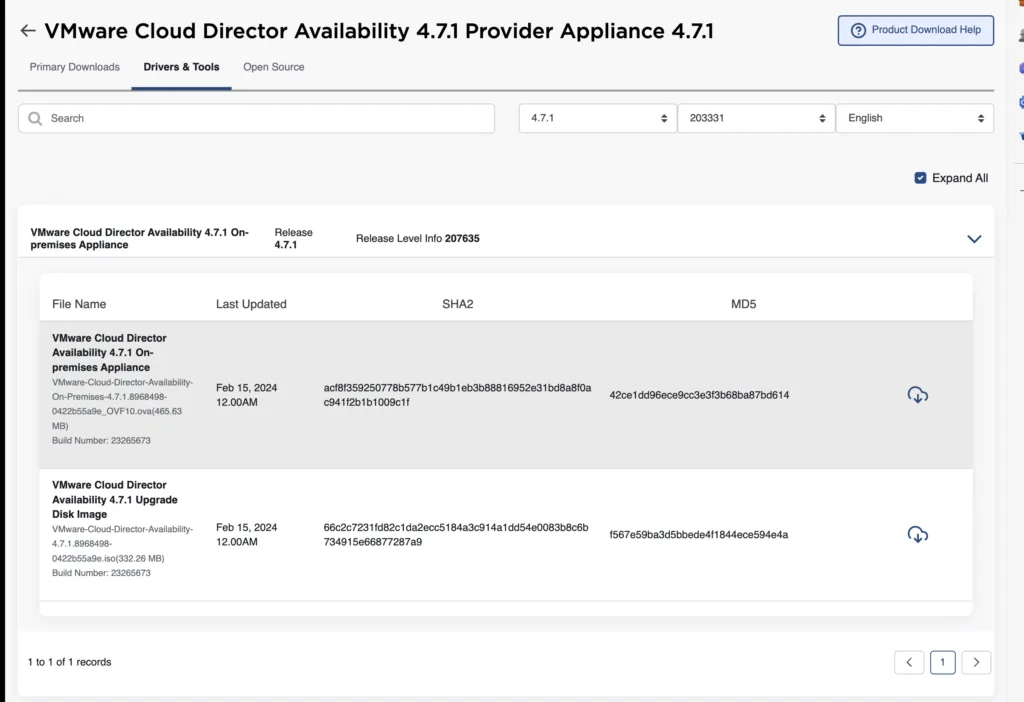
Task: Click the search magnifier icon
Action: click(35, 118)
